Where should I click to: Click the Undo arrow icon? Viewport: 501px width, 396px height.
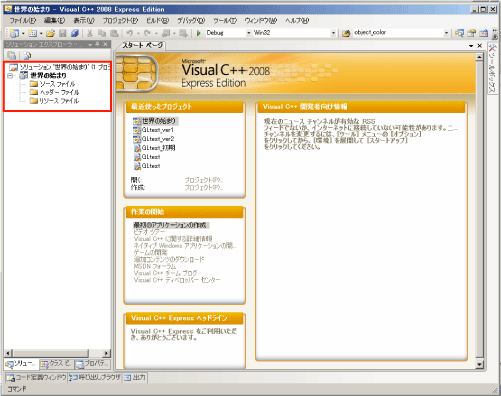(130, 33)
